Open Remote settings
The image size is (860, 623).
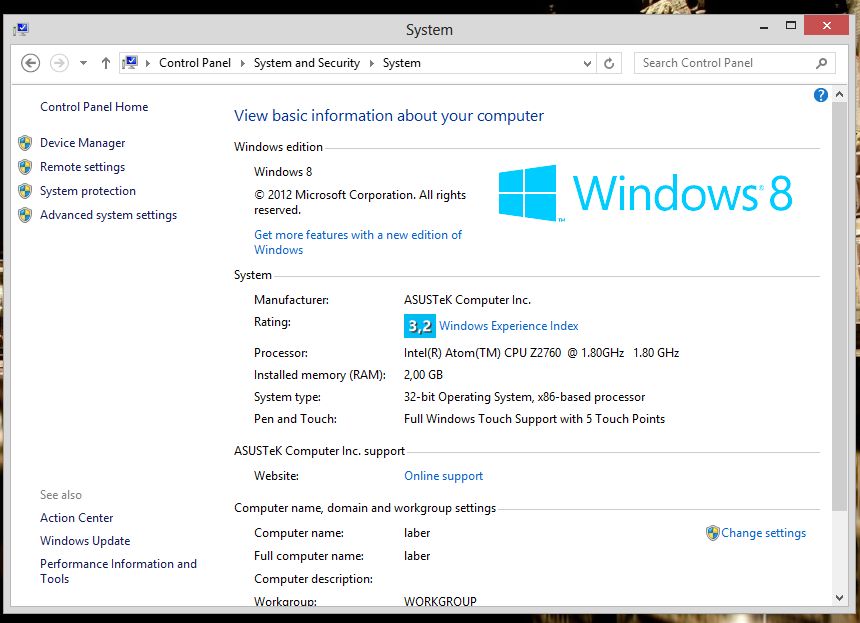pyautogui.click(x=82, y=167)
